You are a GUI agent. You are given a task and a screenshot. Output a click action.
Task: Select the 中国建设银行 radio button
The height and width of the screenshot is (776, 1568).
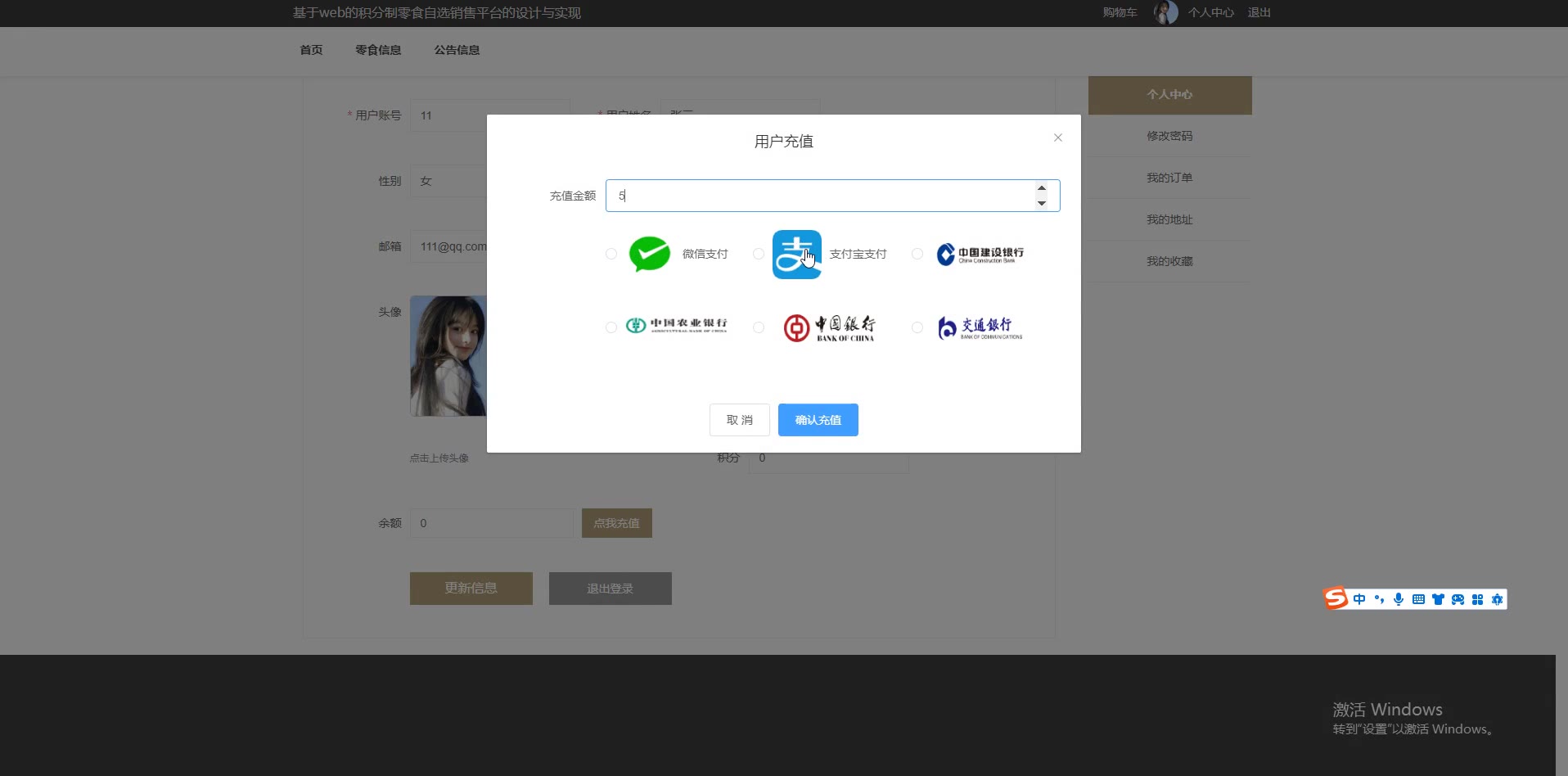click(x=917, y=254)
